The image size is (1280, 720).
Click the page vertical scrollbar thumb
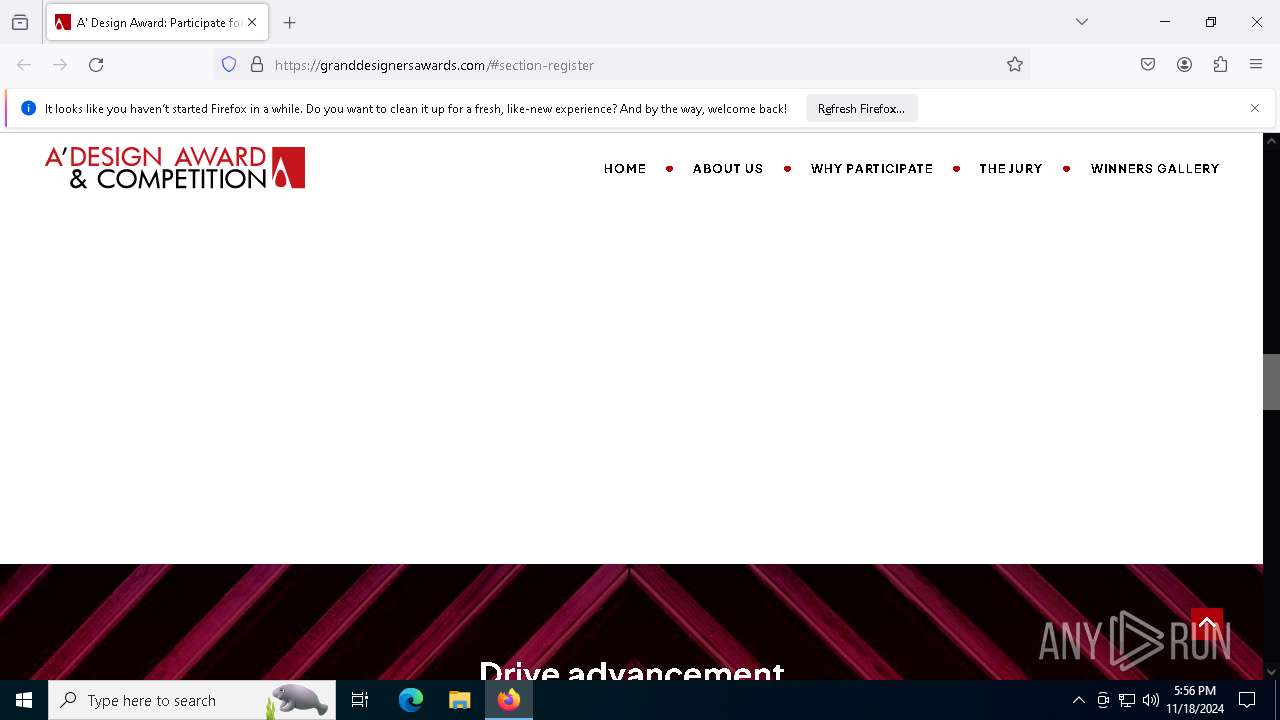1271,382
